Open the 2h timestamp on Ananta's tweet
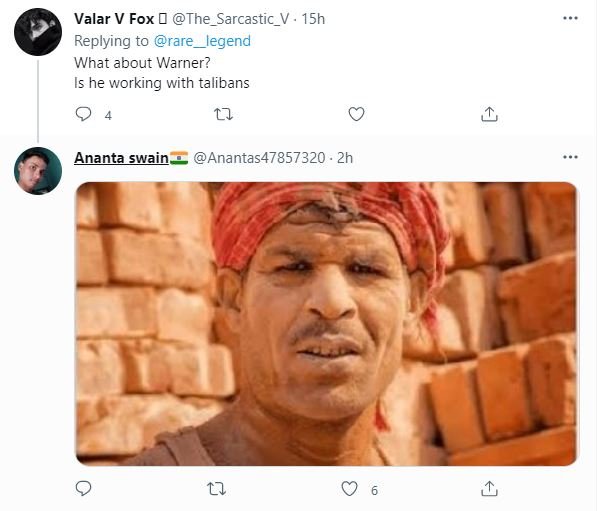600x511 pixels. [x=344, y=158]
